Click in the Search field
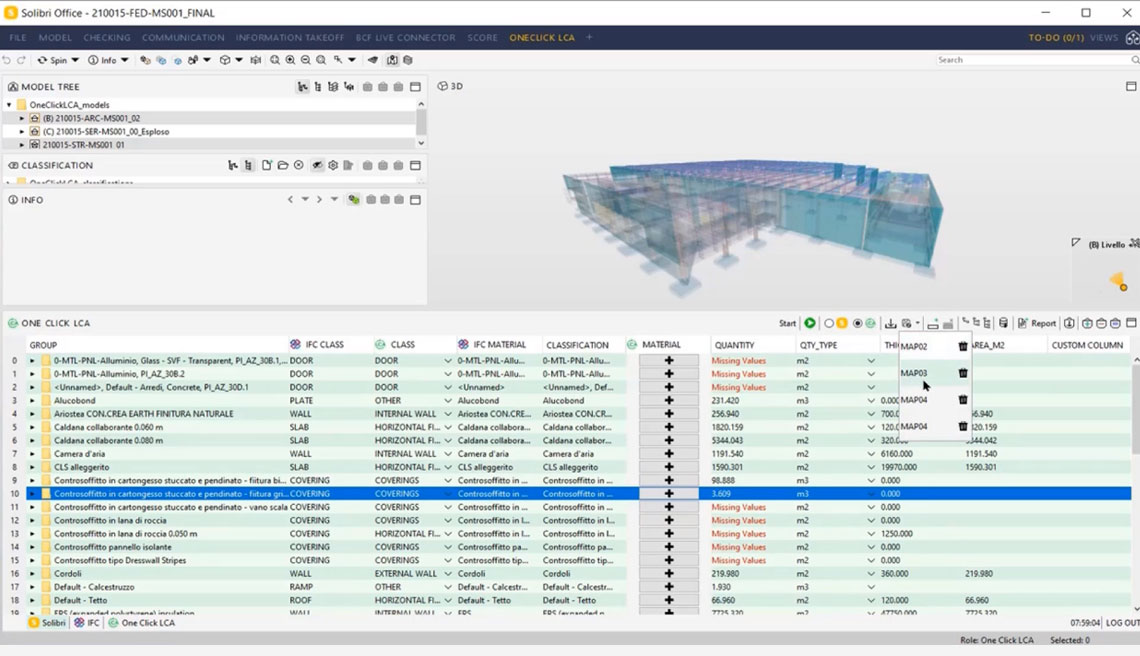This screenshot has height=656, width=1140. [1032, 60]
